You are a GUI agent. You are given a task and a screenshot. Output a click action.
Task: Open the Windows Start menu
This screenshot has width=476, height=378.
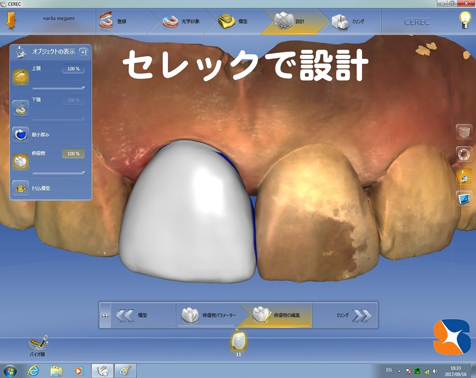point(10,371)
